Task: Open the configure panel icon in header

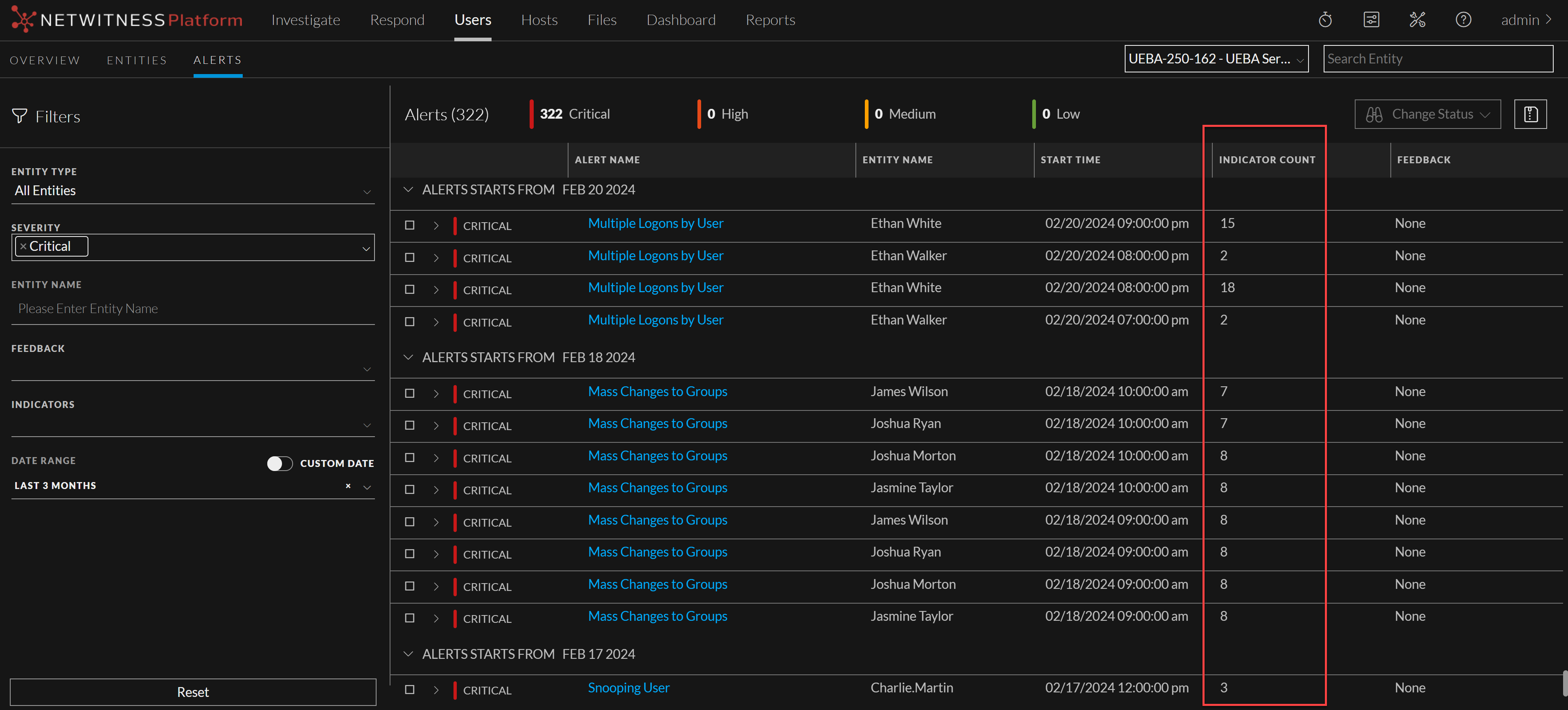Action: point(1372,20)
